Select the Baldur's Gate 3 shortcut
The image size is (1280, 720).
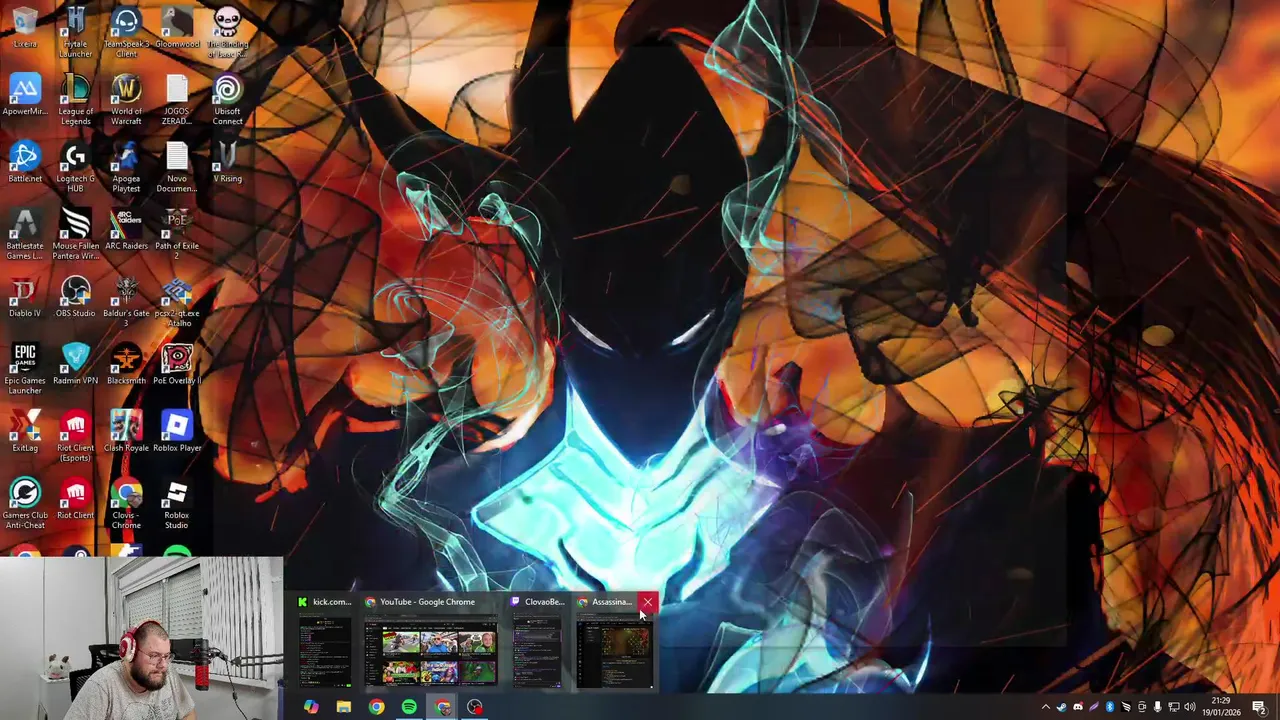(x=126, y=300)
